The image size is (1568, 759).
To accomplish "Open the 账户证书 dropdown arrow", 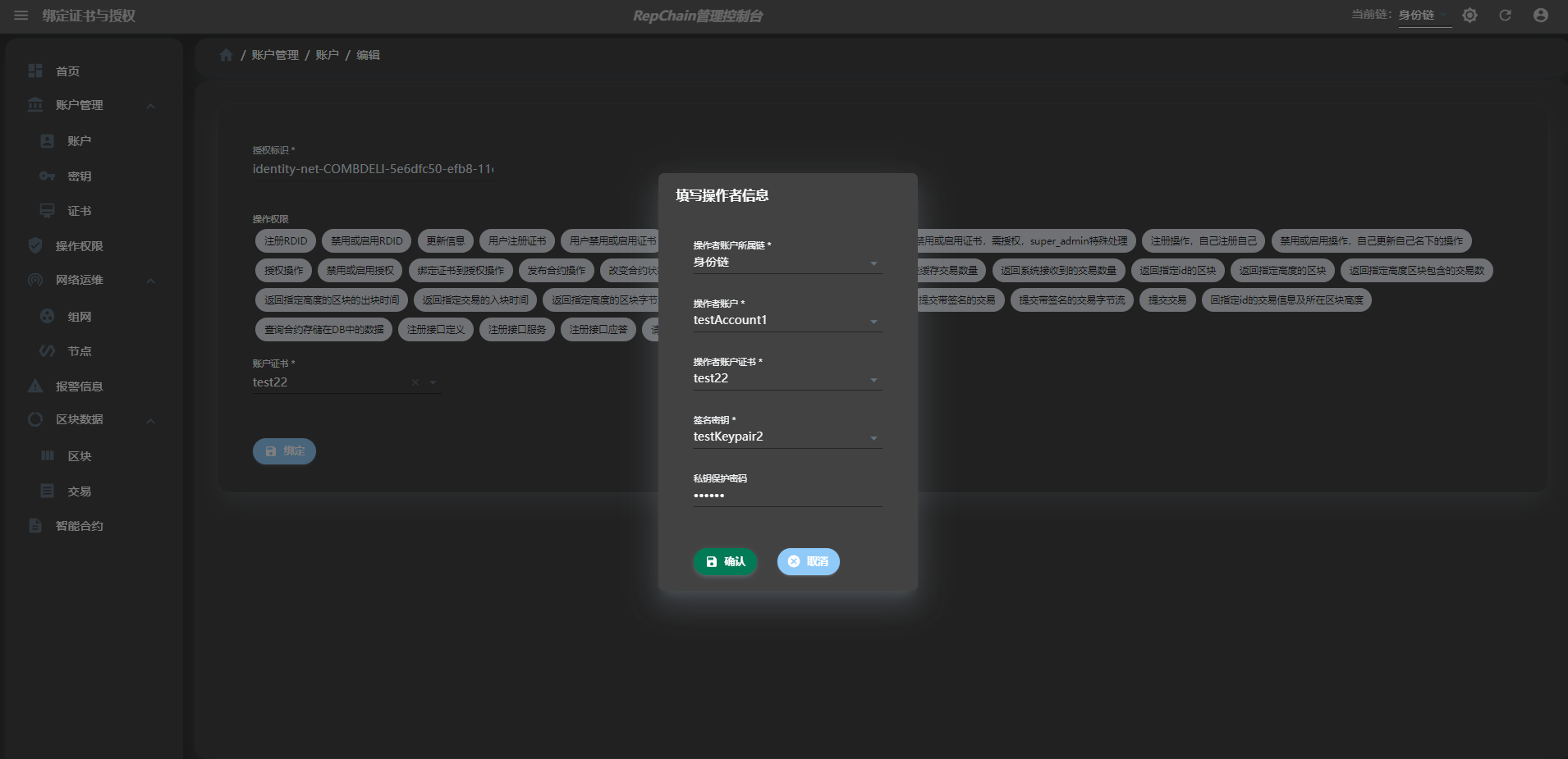I will coord(433,382).
